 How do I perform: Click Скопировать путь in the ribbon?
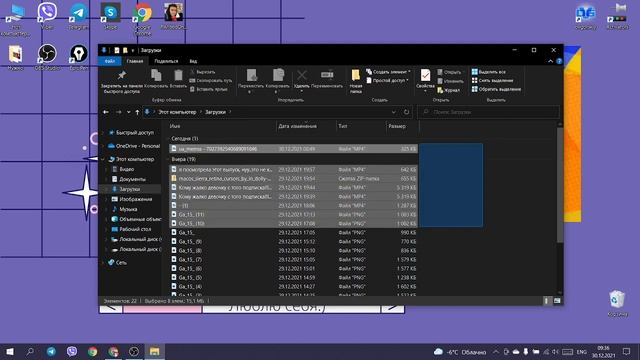tap(211, 80)
